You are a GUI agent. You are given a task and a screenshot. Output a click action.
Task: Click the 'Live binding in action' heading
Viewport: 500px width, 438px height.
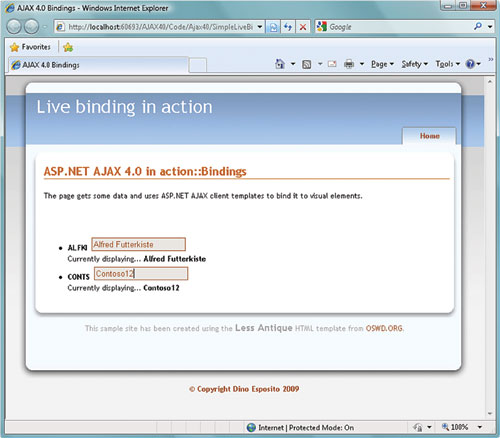[124, 107]
